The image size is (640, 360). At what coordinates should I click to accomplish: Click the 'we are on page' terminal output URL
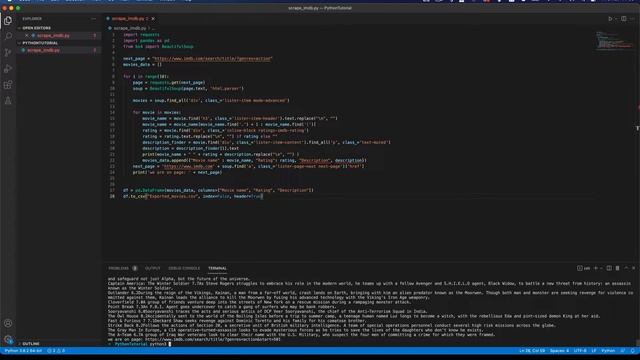[x=213, y=339]
